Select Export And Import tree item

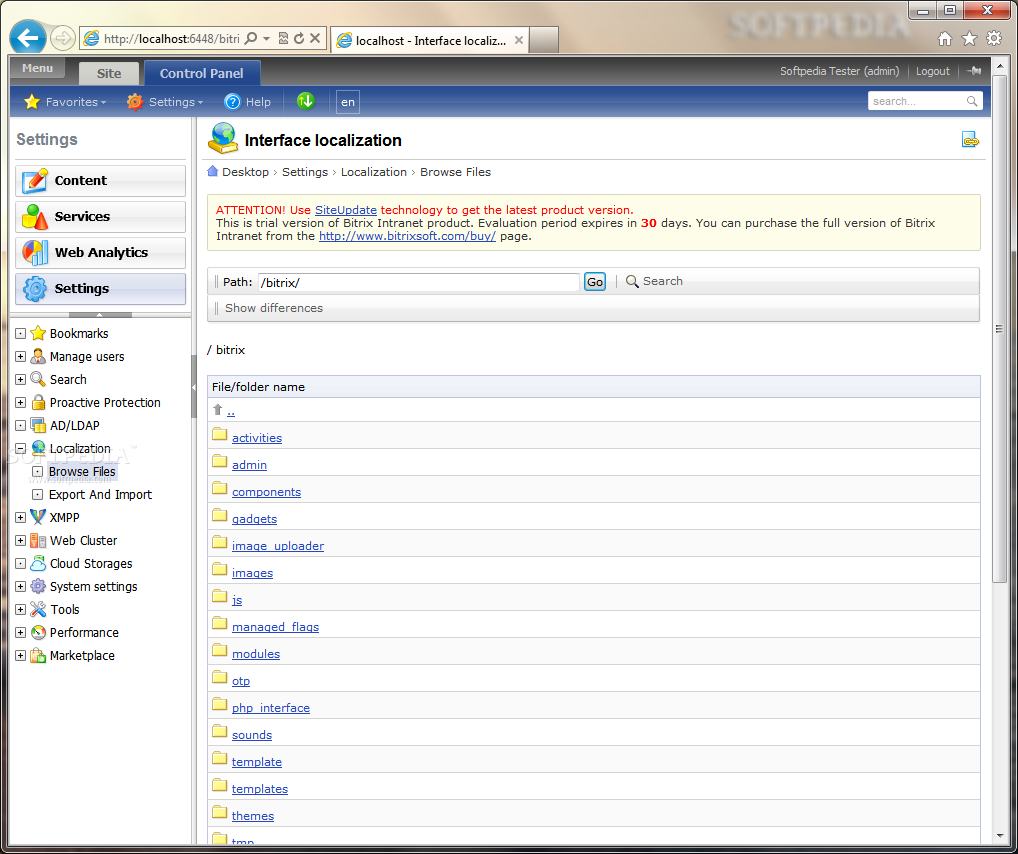(x=100, y=494)
